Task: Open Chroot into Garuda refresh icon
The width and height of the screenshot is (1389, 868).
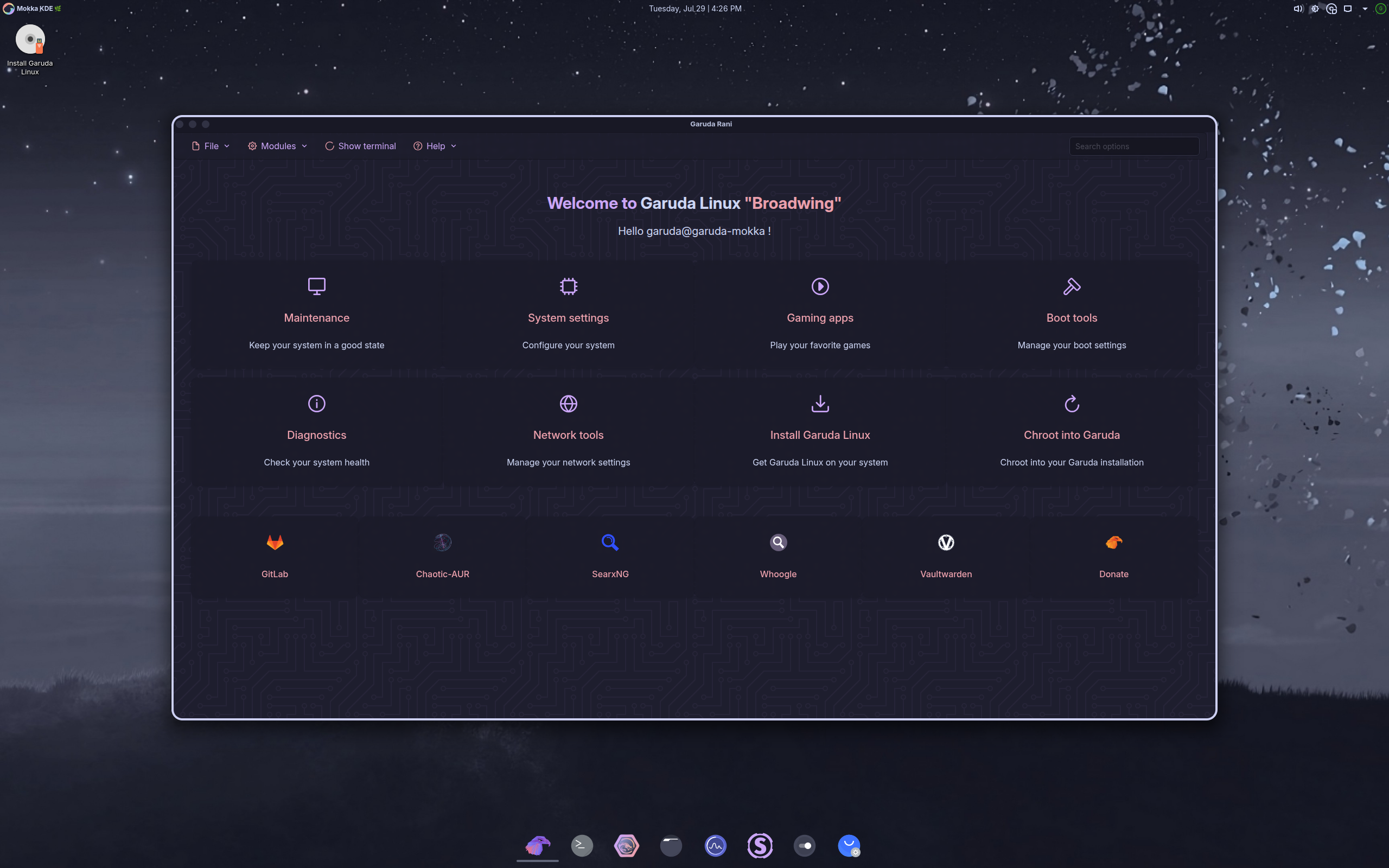Action: click(1072, 404)
